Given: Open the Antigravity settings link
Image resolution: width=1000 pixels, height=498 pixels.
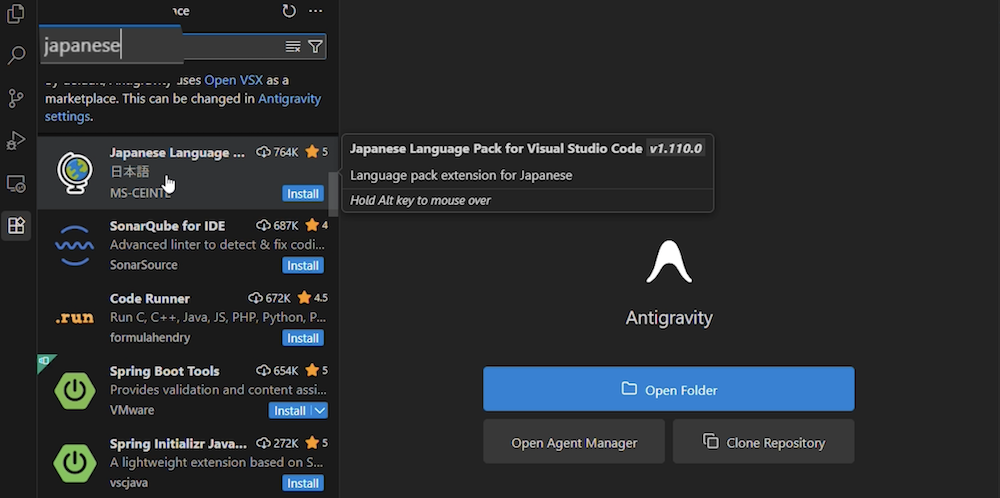Looking at the screenshot, I should 290,99.
